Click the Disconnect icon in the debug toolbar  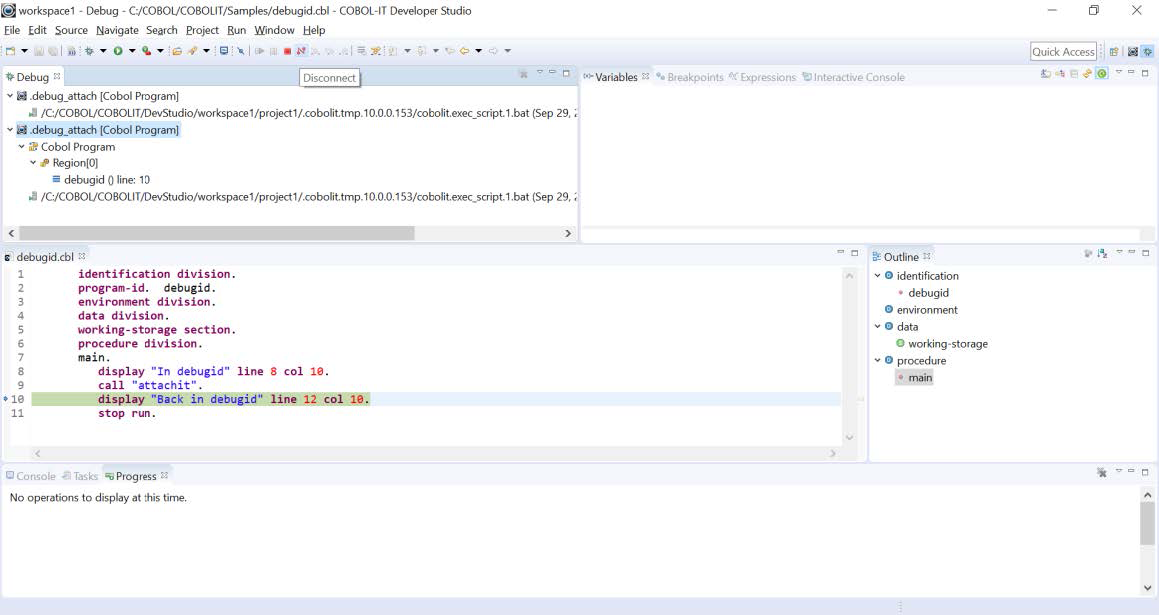[x=299, y=50]
